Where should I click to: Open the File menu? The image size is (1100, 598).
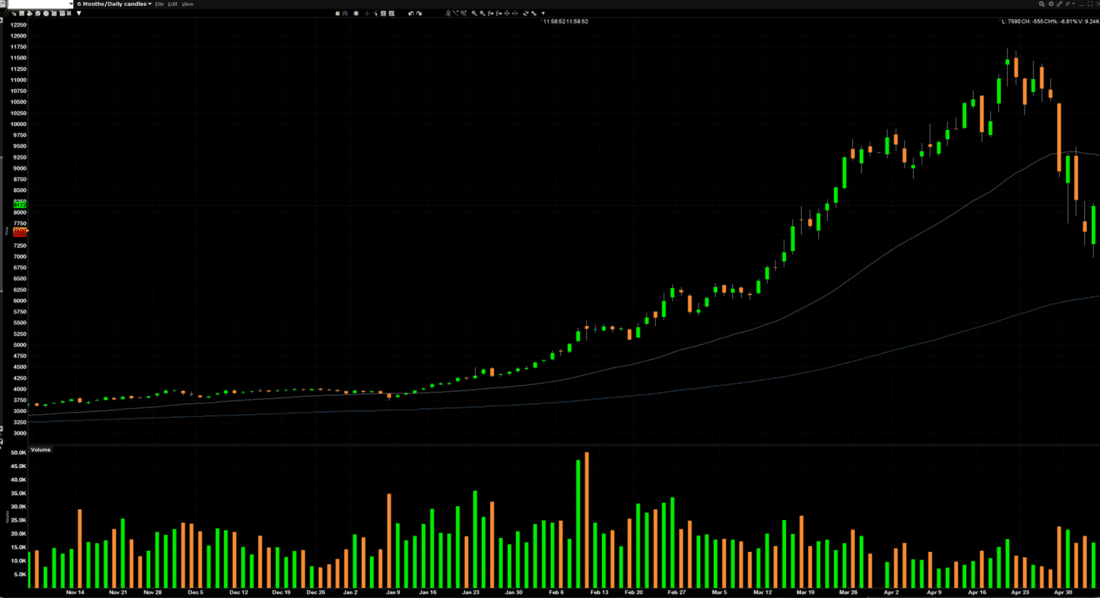click(x=160, y=3)
